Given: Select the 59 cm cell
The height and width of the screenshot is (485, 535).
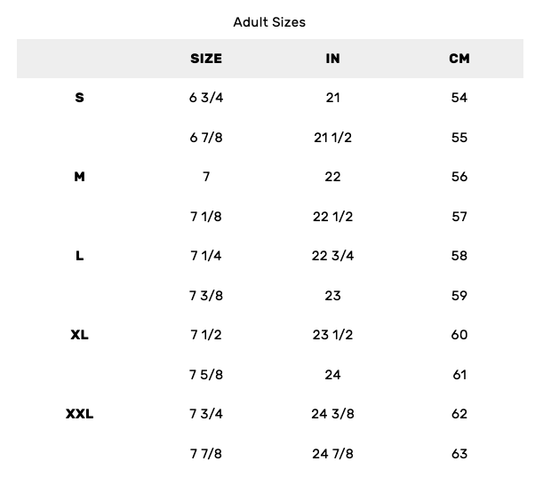Looking at the screenshot, I should 459,296.
